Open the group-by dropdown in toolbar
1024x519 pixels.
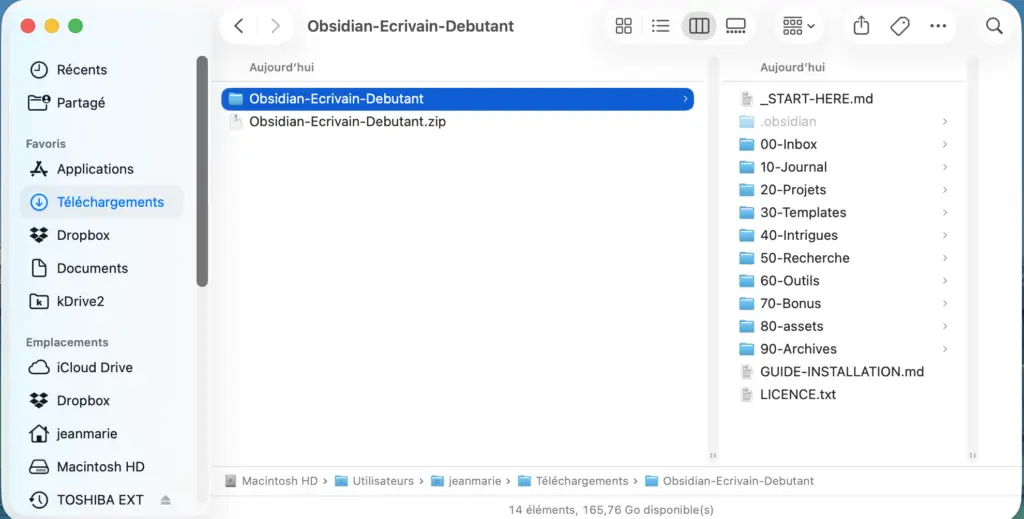coord(798,26)
